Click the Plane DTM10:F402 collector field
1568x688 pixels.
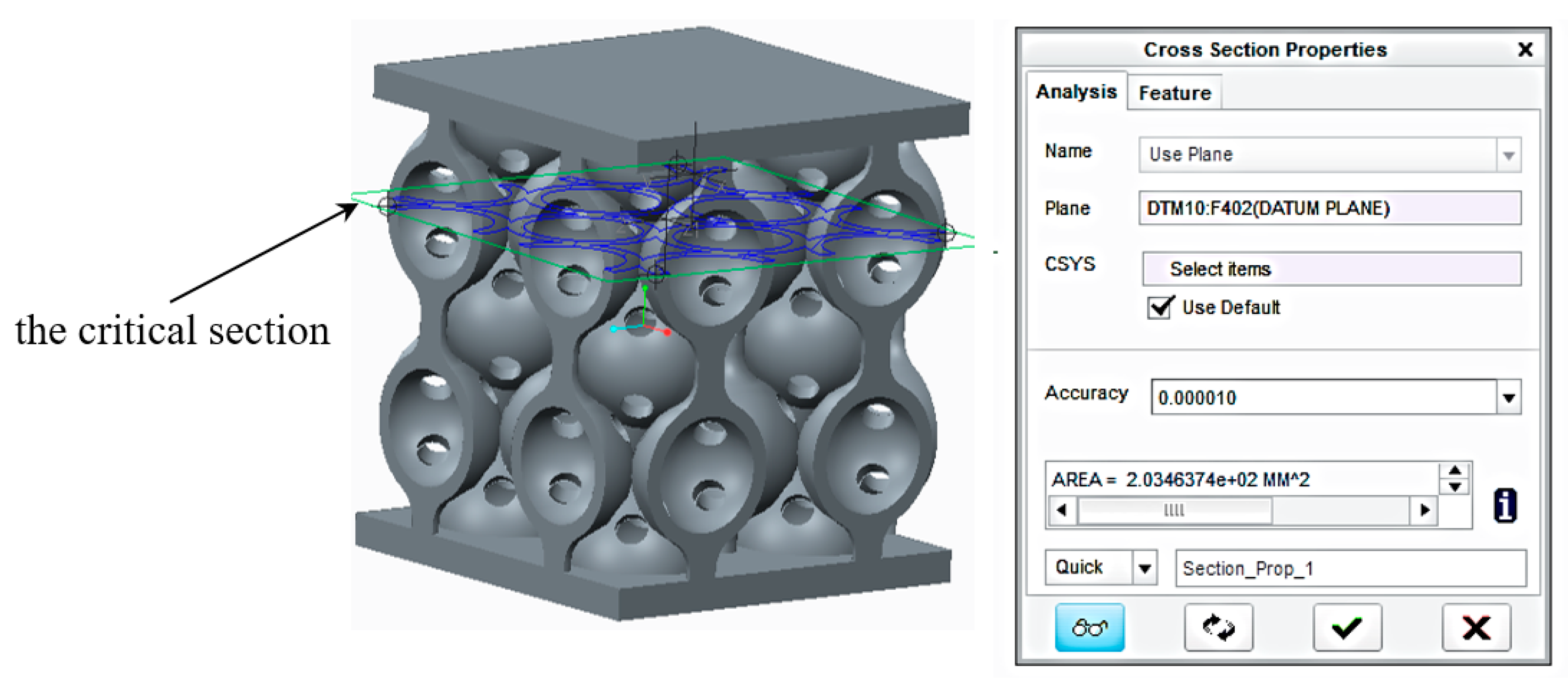[1330, 208]
